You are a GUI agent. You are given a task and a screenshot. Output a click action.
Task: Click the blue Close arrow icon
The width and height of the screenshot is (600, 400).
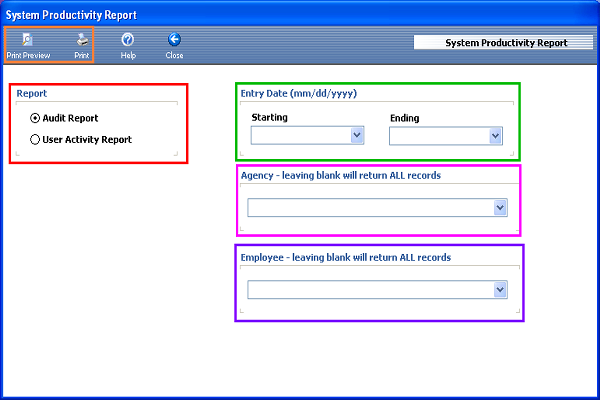(174, 40)
